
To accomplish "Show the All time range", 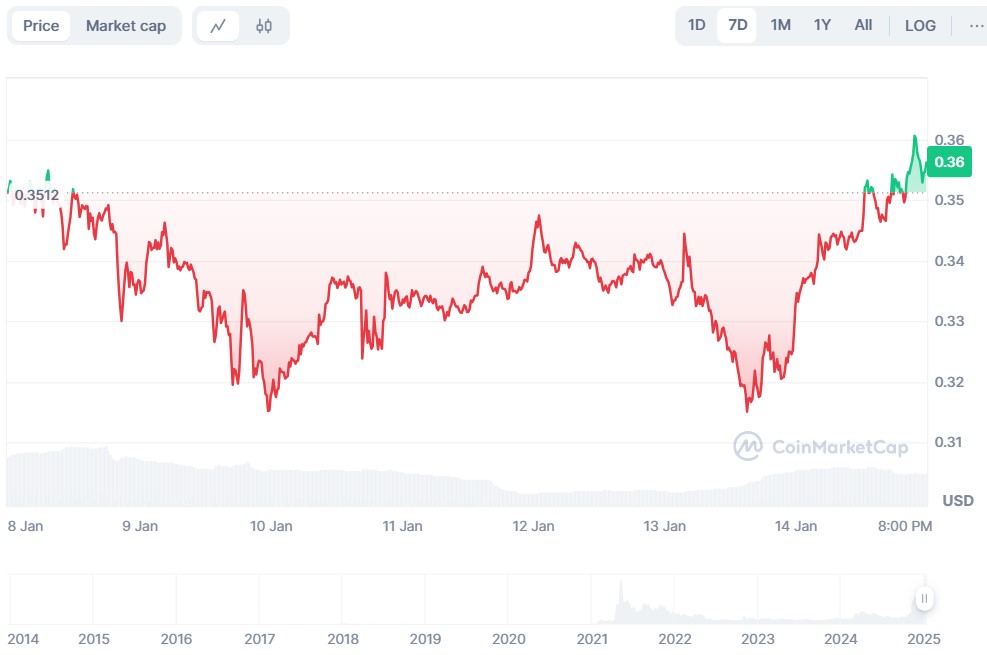I will [863, 25].
